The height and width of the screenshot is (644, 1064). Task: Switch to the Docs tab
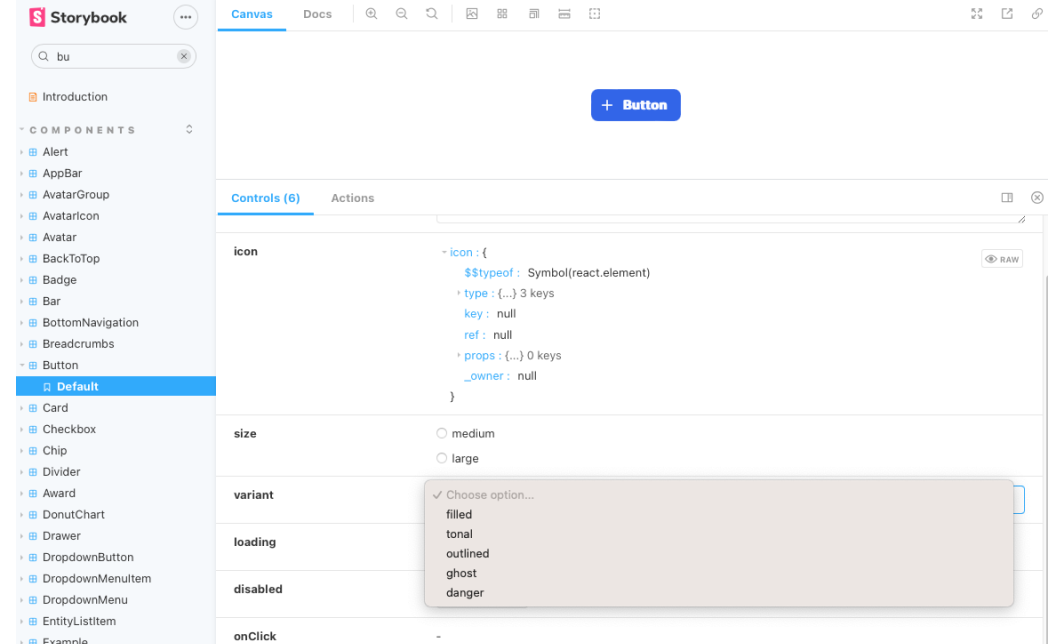pyautogui.click(x=317, y=14)
